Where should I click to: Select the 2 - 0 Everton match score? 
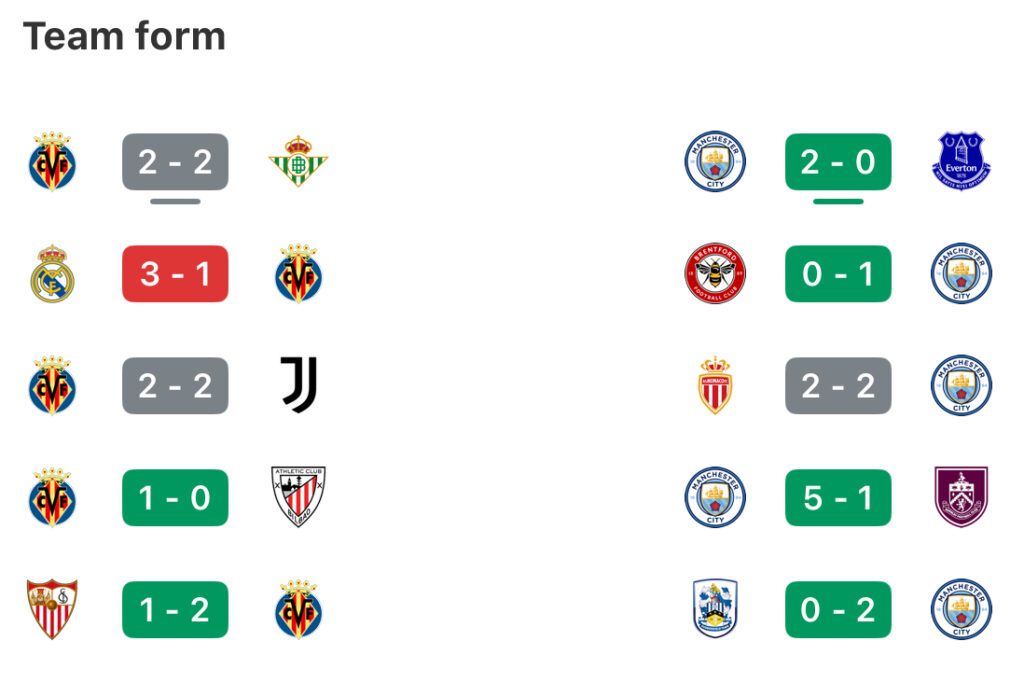click(838, 161)
